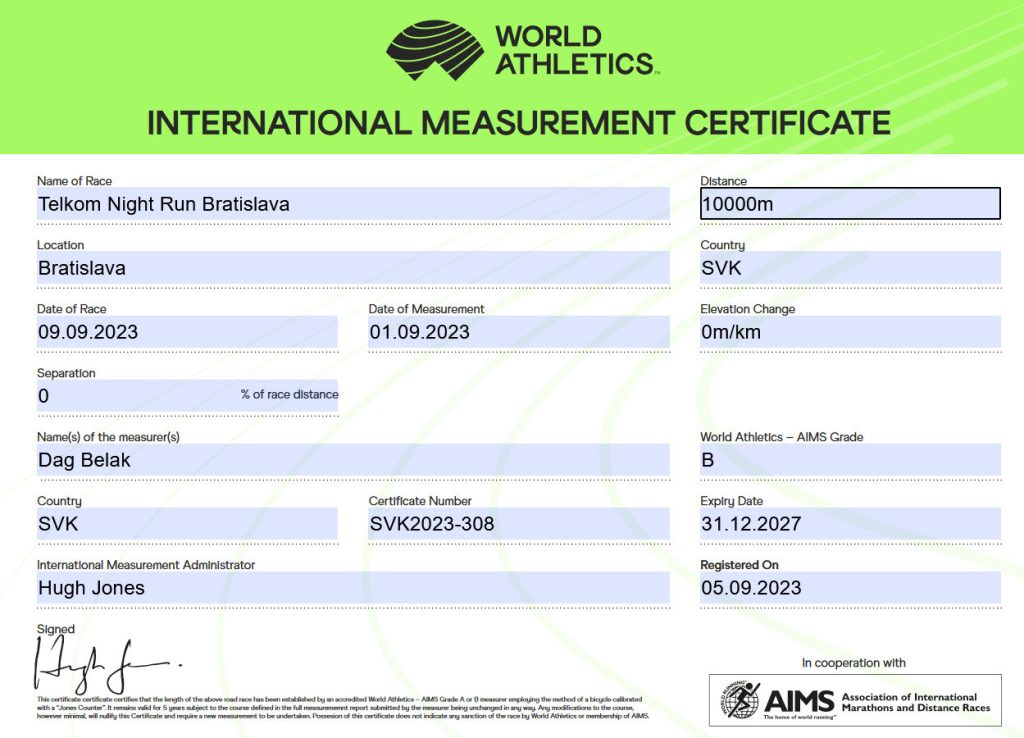Image resolution: width=1024 pixels, height=738 pixels.
Task: Click the "Registered On" label
Action: [x=739, y=565]
